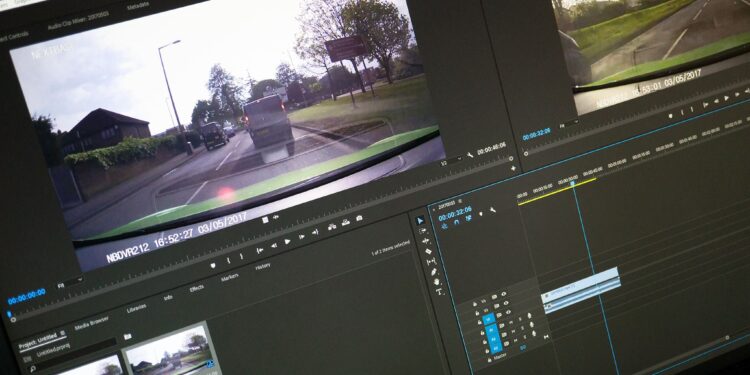Select the Selection tool arrow
Screen dimensions: 750x375
420,221
